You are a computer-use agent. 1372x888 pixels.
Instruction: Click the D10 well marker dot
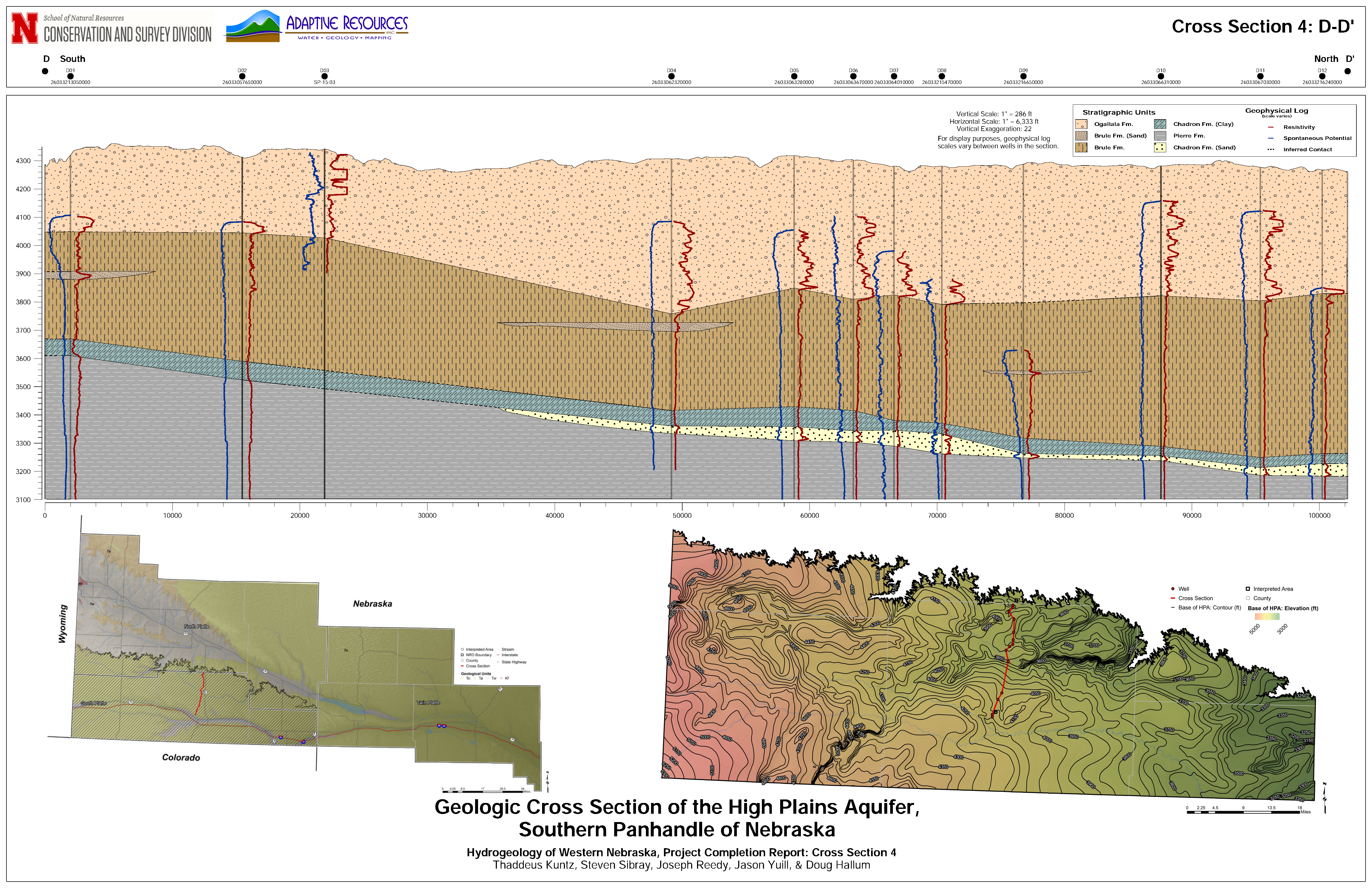(x=1161, y=76)
